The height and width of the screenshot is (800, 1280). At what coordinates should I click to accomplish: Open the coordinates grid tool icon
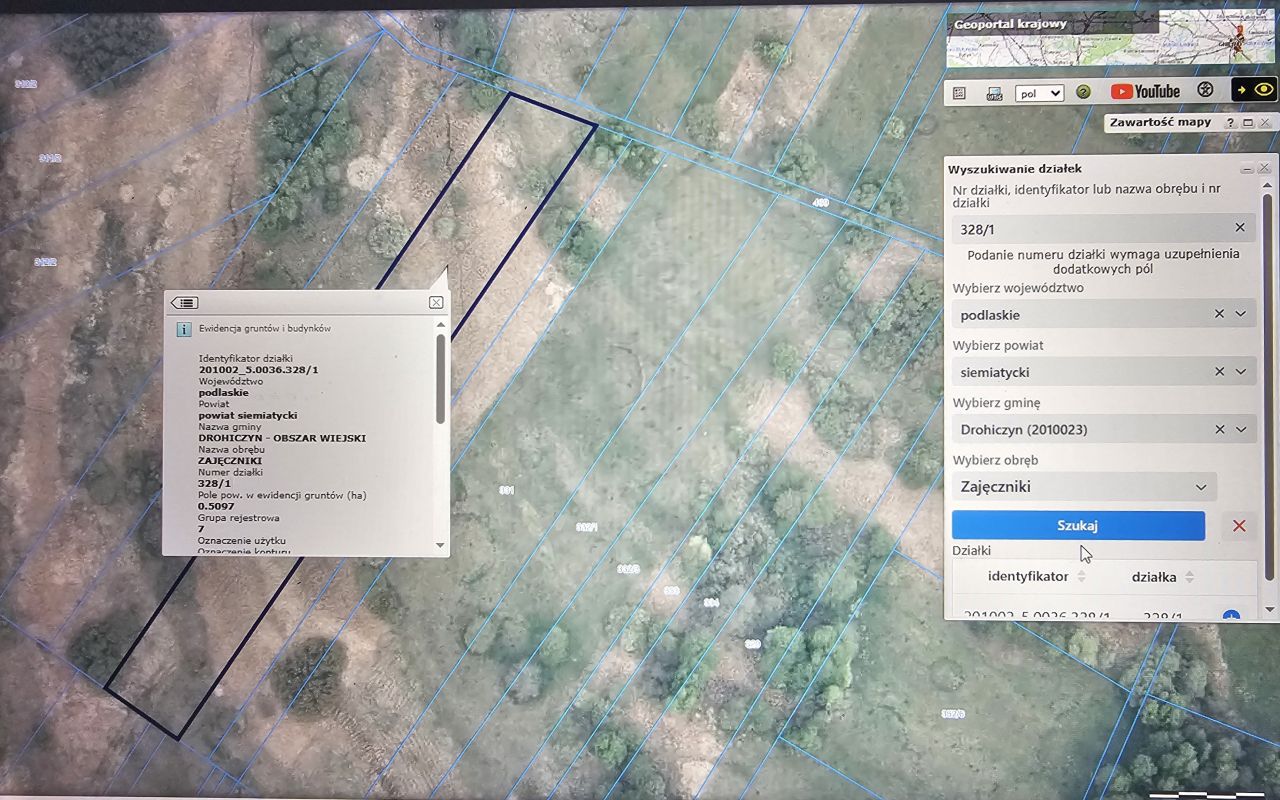[x=960, y=92]
